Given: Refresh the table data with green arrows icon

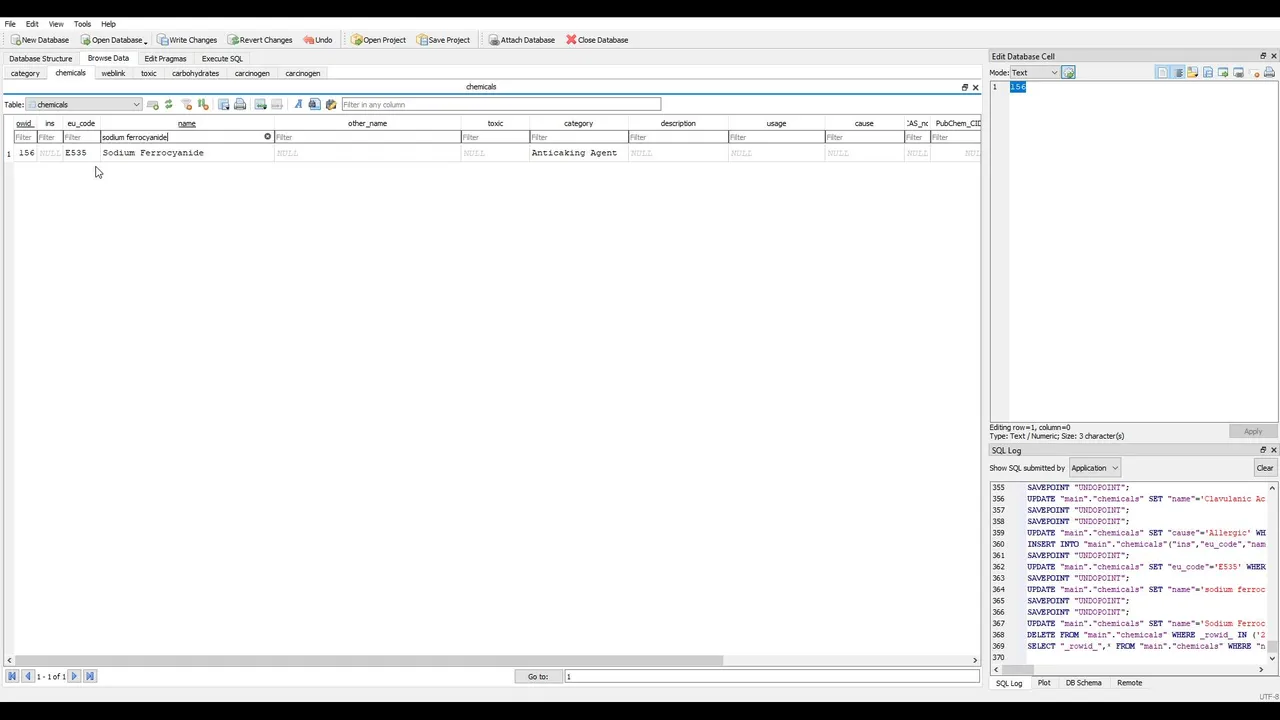Looking at the screenshot, I should tap(168, 104).
